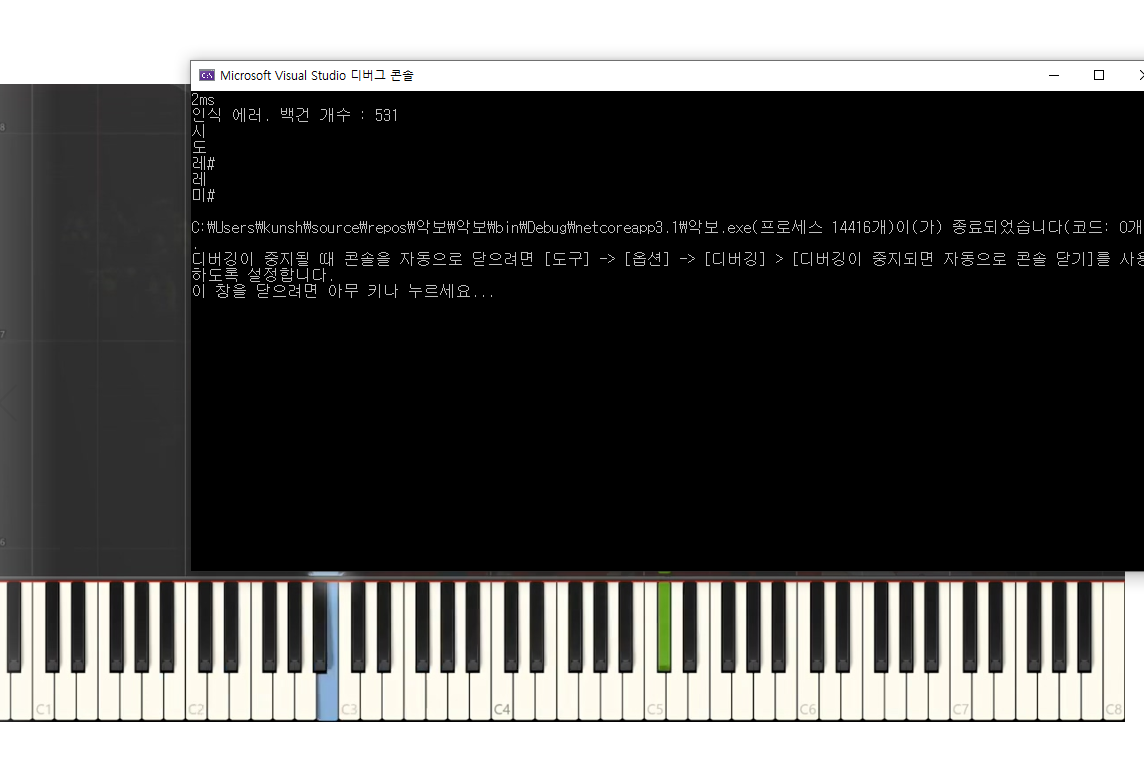Maximize the Visual Studio debug console window
The width and height of the screenshot is (1144, 757).
point(1099,75)
